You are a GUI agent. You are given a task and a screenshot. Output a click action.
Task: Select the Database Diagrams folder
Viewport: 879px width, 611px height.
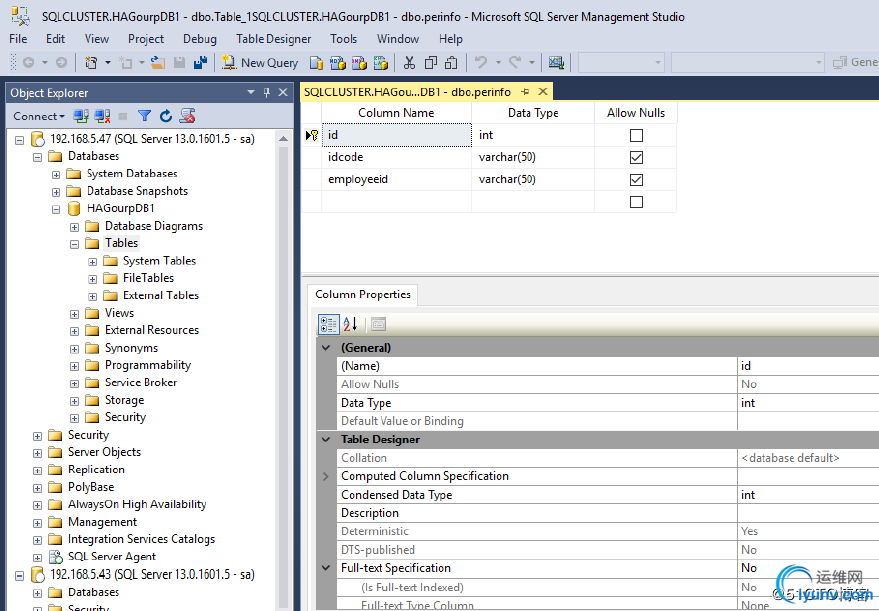tap(154, 226)
